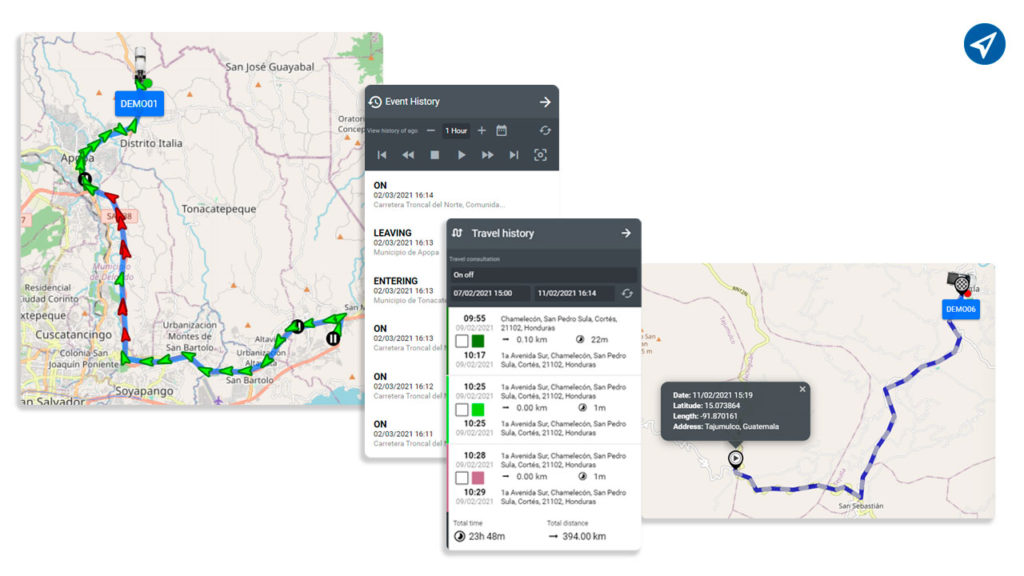Click Total time 23h 48m value
Screen dimensions: 1024x576
click(x=487, y=536)
